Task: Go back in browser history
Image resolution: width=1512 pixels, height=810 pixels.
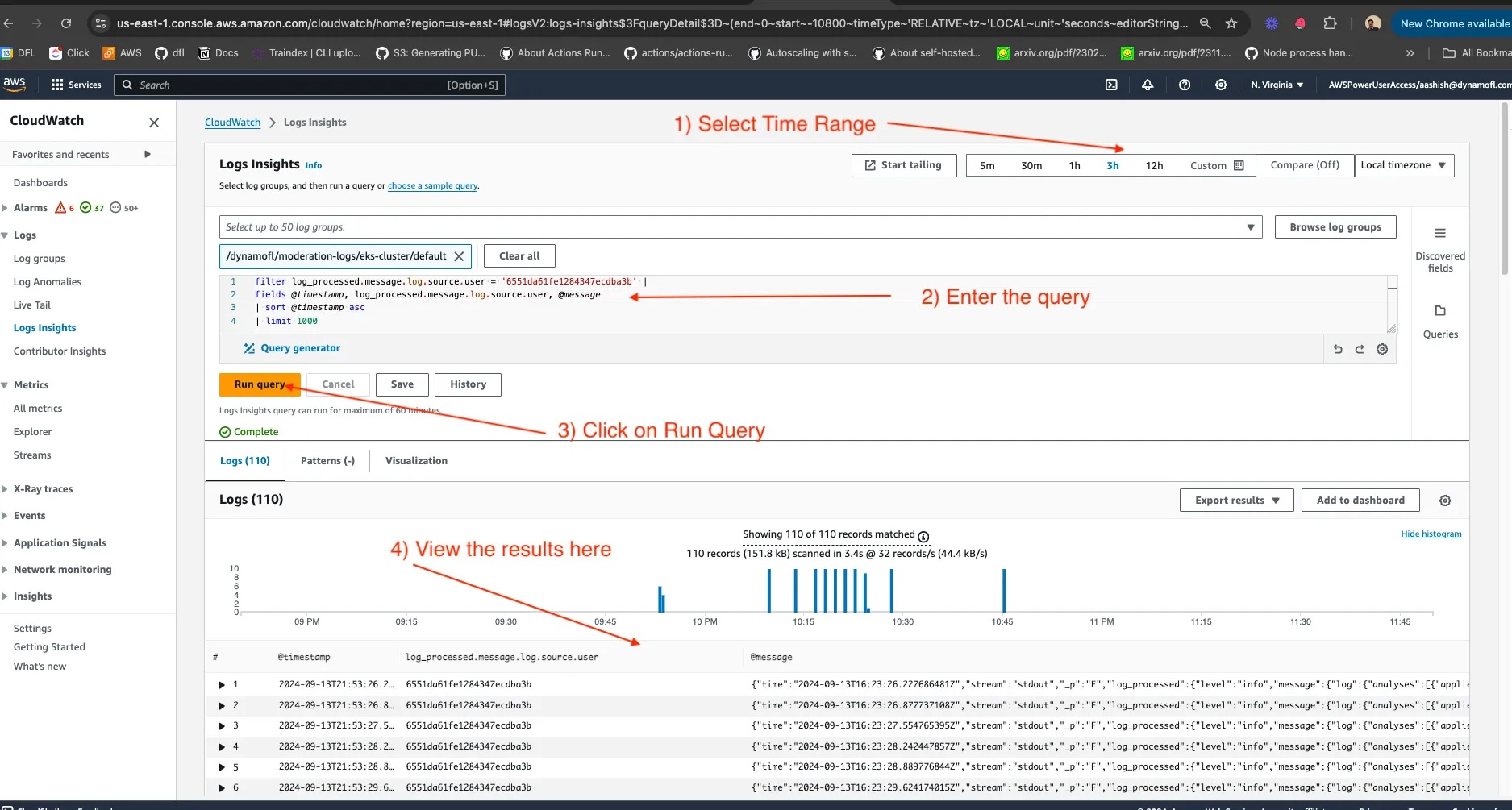Action: coord(8,23)
